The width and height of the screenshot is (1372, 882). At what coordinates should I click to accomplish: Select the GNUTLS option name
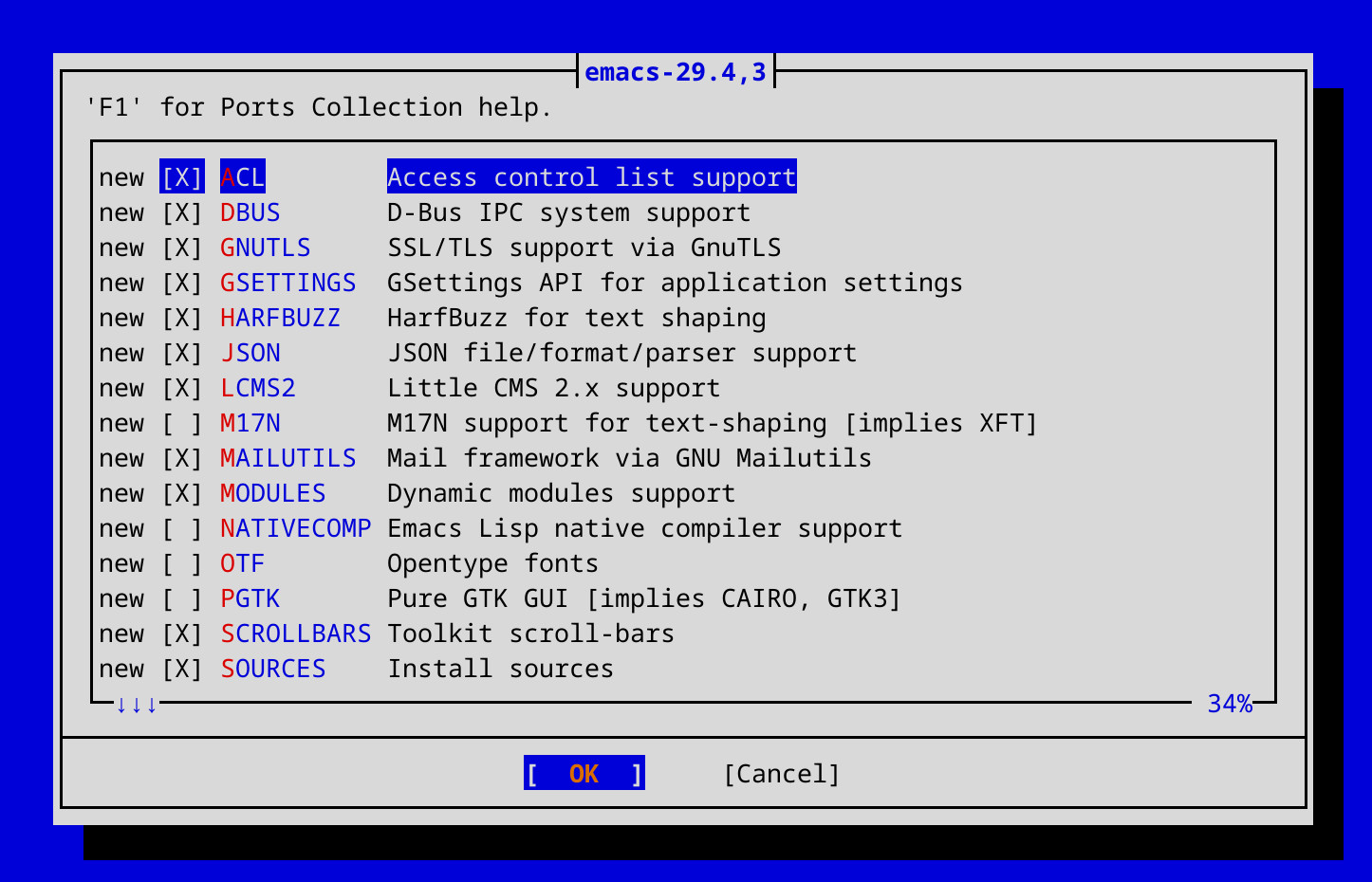coord(266,248)
